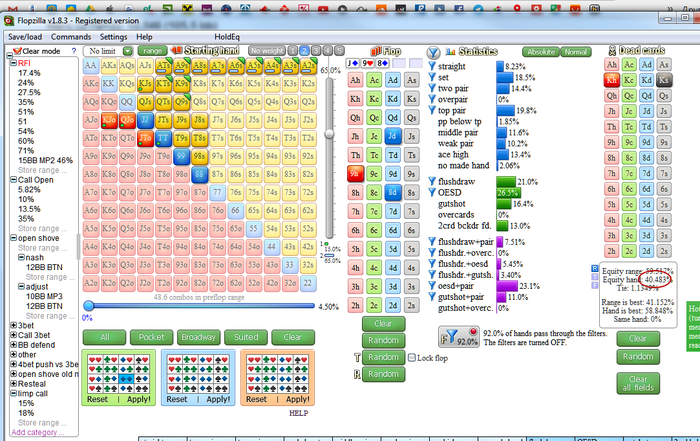
Task: Select weight group 5 button
Action: point(339,51)
